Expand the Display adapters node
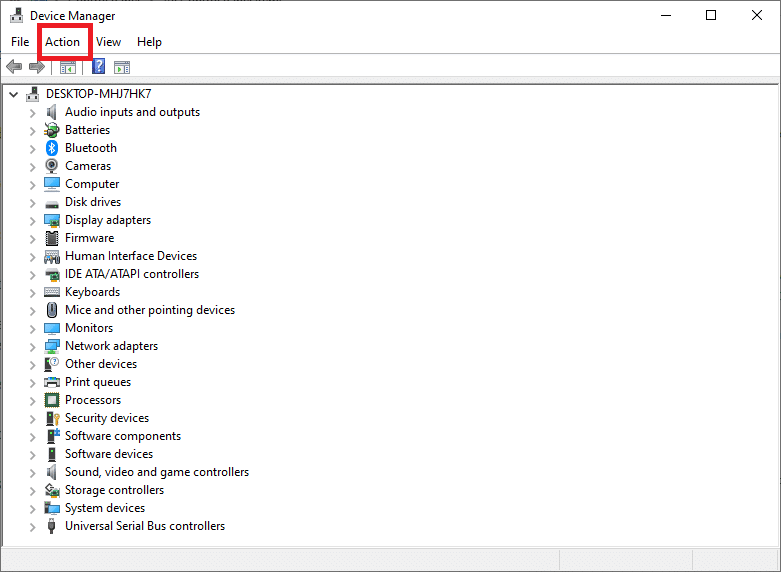 32,220
